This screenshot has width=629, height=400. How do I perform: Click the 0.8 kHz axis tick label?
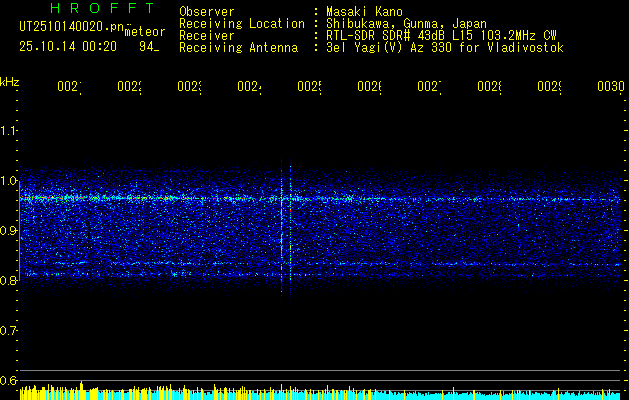[8, 280]
